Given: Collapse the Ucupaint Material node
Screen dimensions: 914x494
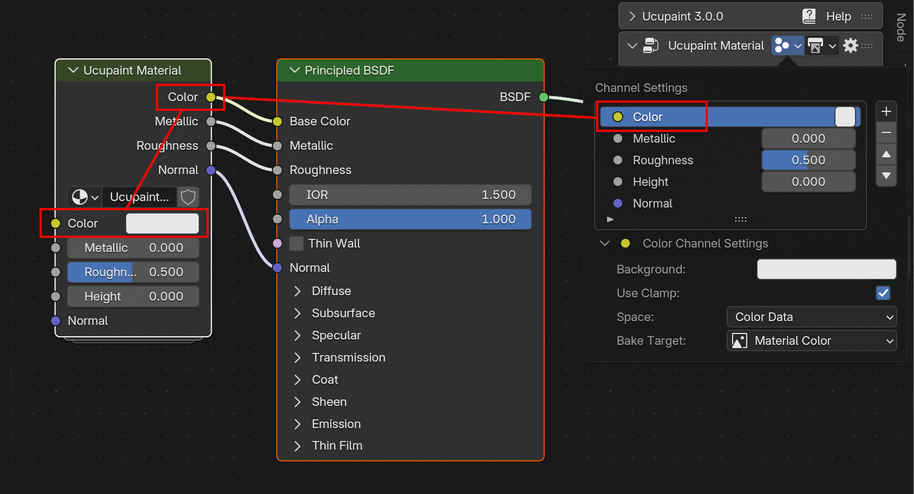Looking at the screenshot, I should click(x=73, y=71).
